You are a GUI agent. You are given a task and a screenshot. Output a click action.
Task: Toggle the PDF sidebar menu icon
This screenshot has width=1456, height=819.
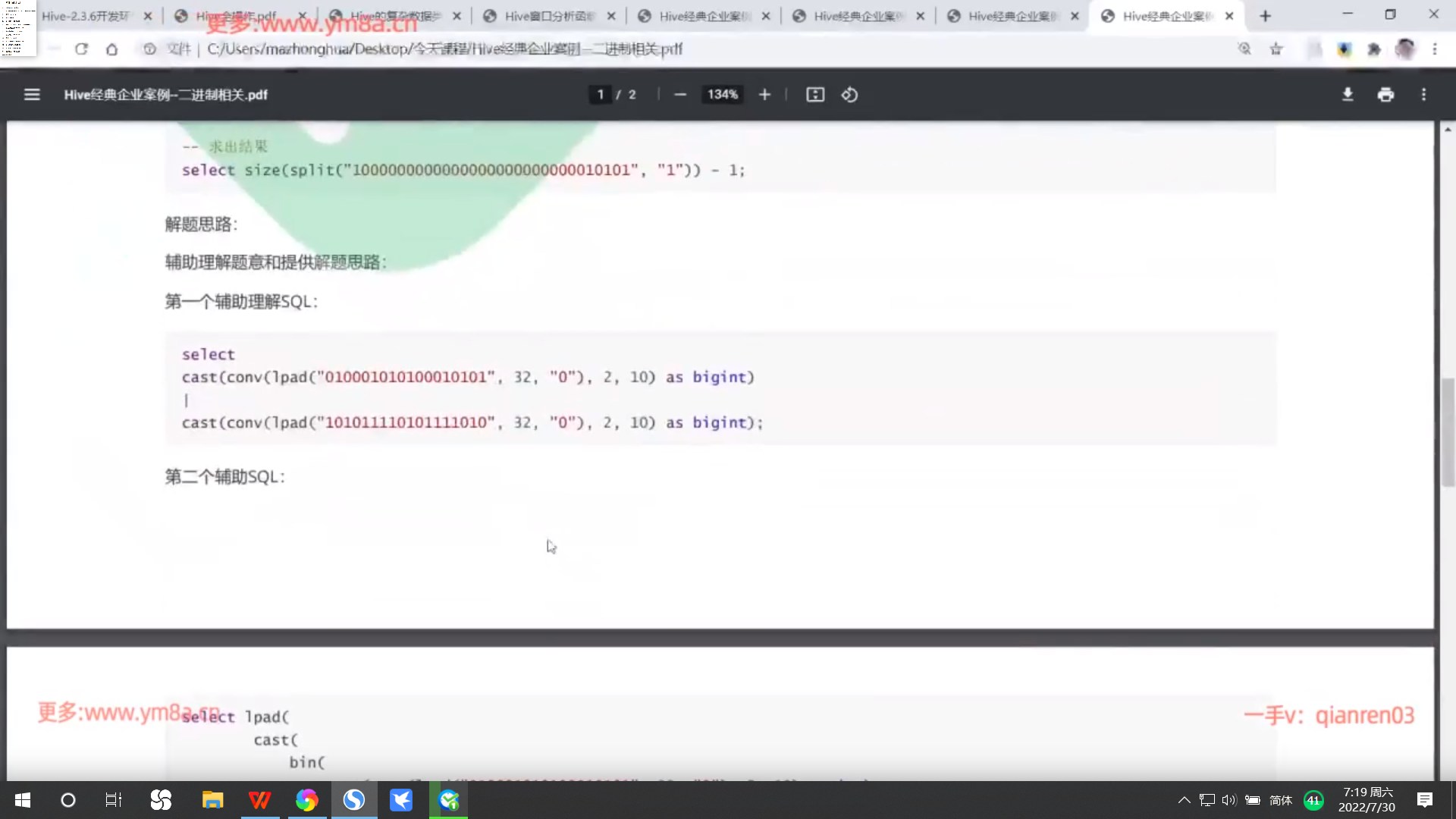(x=31, y=95)
